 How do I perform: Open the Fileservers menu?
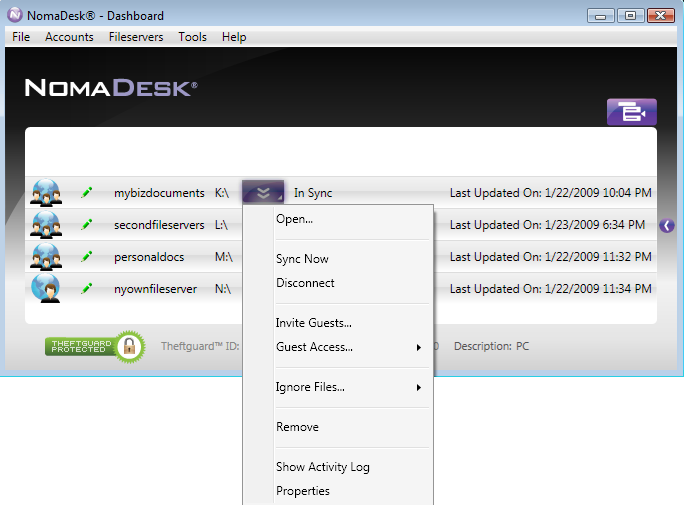[136, 37]
